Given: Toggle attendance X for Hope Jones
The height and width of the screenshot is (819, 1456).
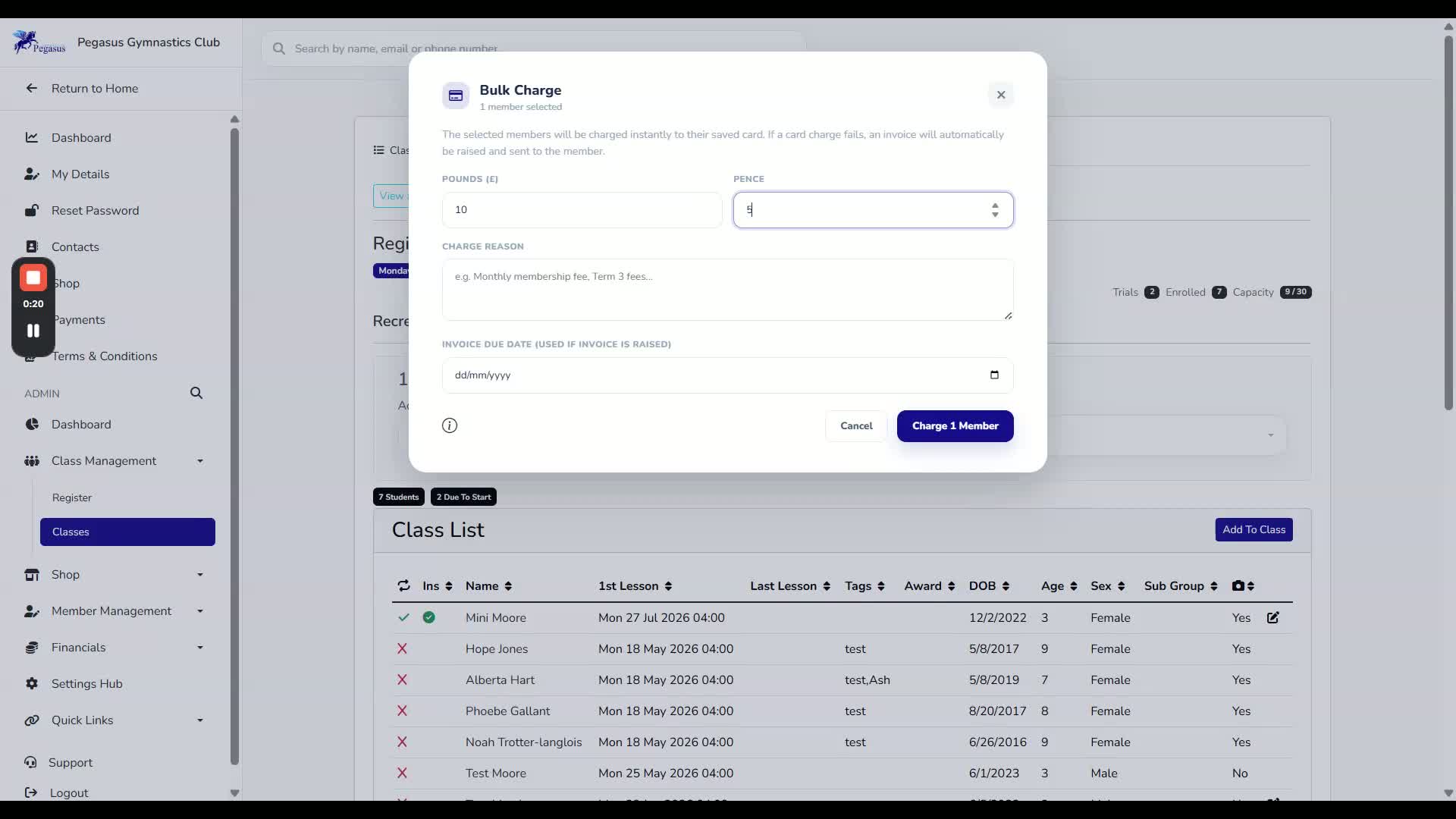Looking at the screenshot, I should 402,648.
